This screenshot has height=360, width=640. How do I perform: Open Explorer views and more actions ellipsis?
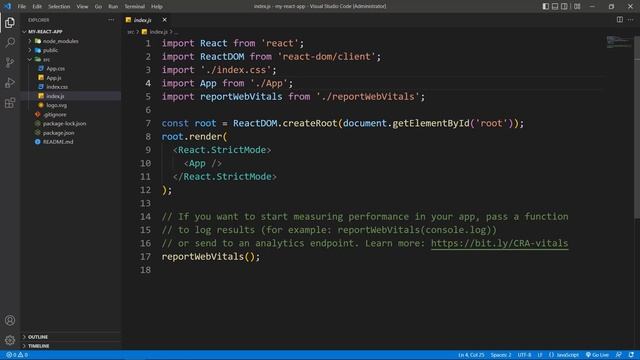coord(111,20)
